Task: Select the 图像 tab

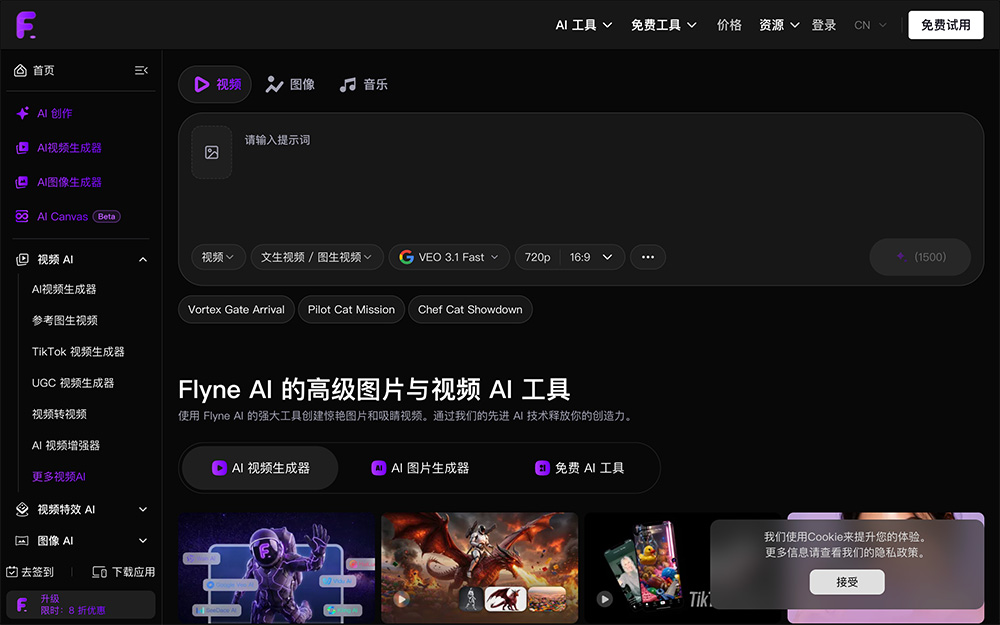Action: point(290,84)
